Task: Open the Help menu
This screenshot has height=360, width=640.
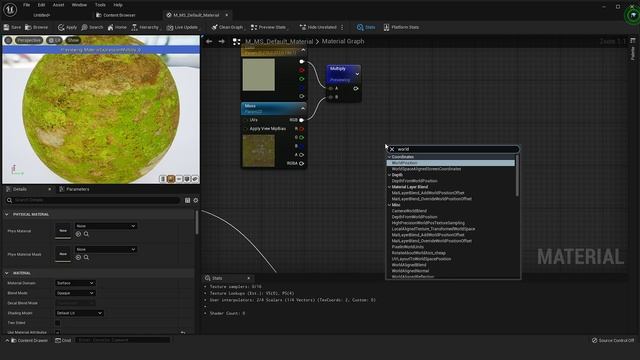Action: click(x=118, y=5)
